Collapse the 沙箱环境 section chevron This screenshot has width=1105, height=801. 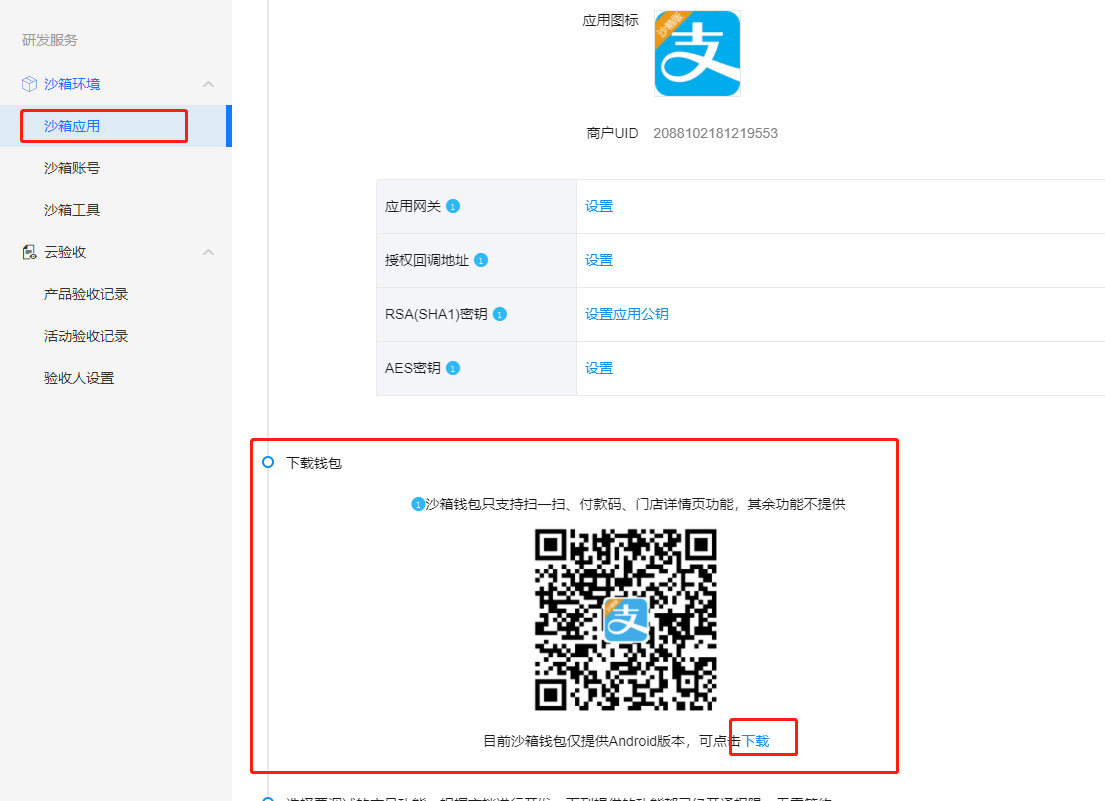[208, 84]
